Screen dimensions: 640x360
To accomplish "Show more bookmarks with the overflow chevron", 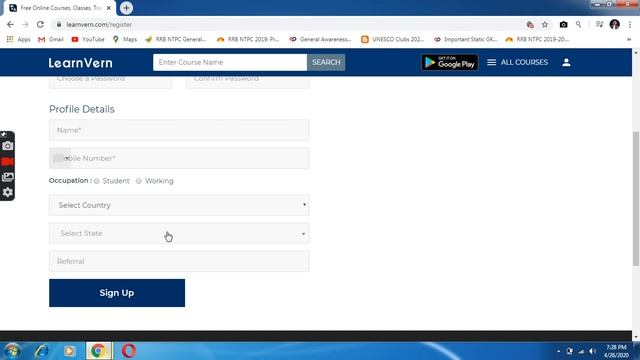I will (x=629, y=39).
